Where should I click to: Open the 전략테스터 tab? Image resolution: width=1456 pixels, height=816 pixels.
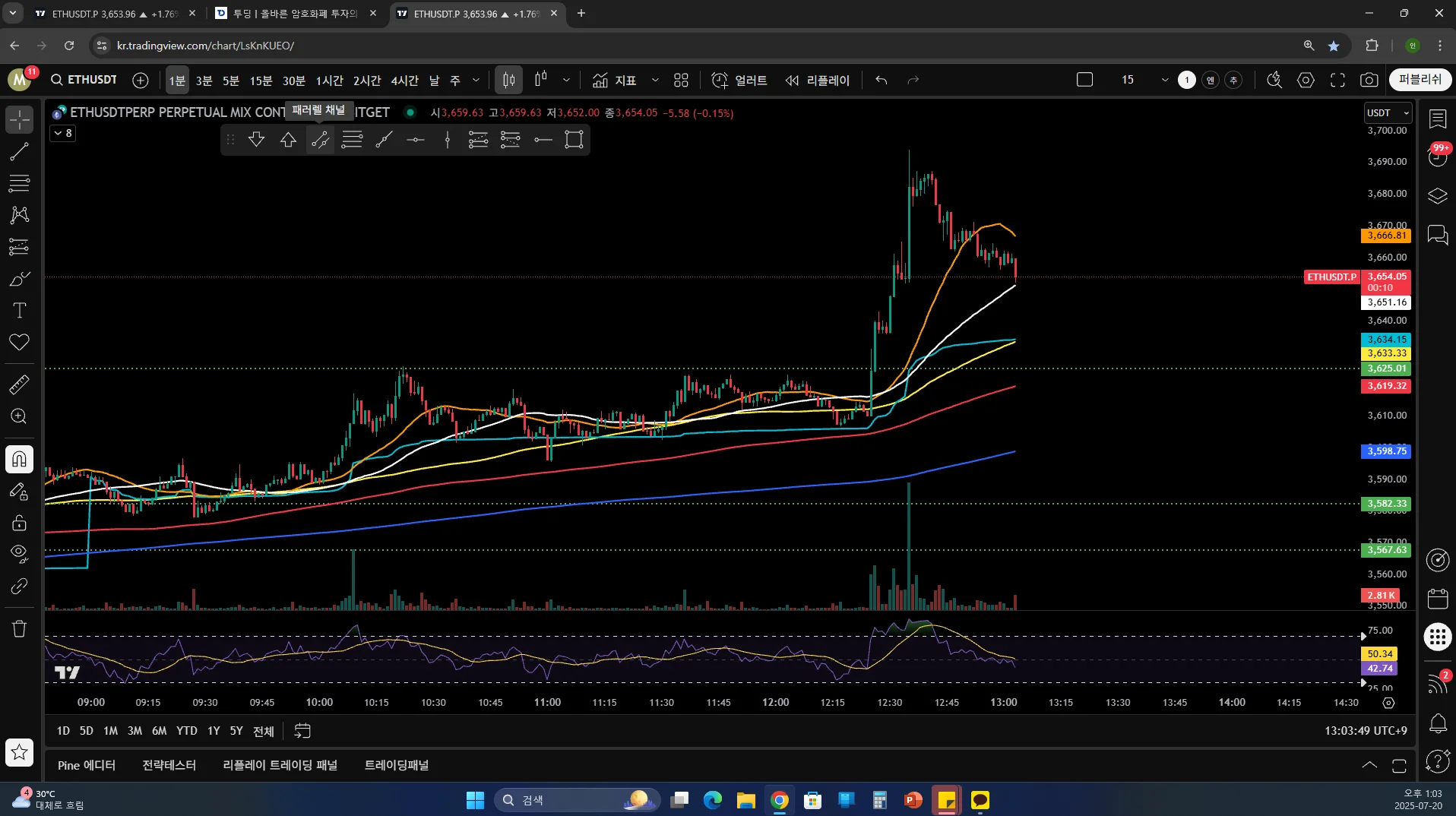(x=169, y=765)
